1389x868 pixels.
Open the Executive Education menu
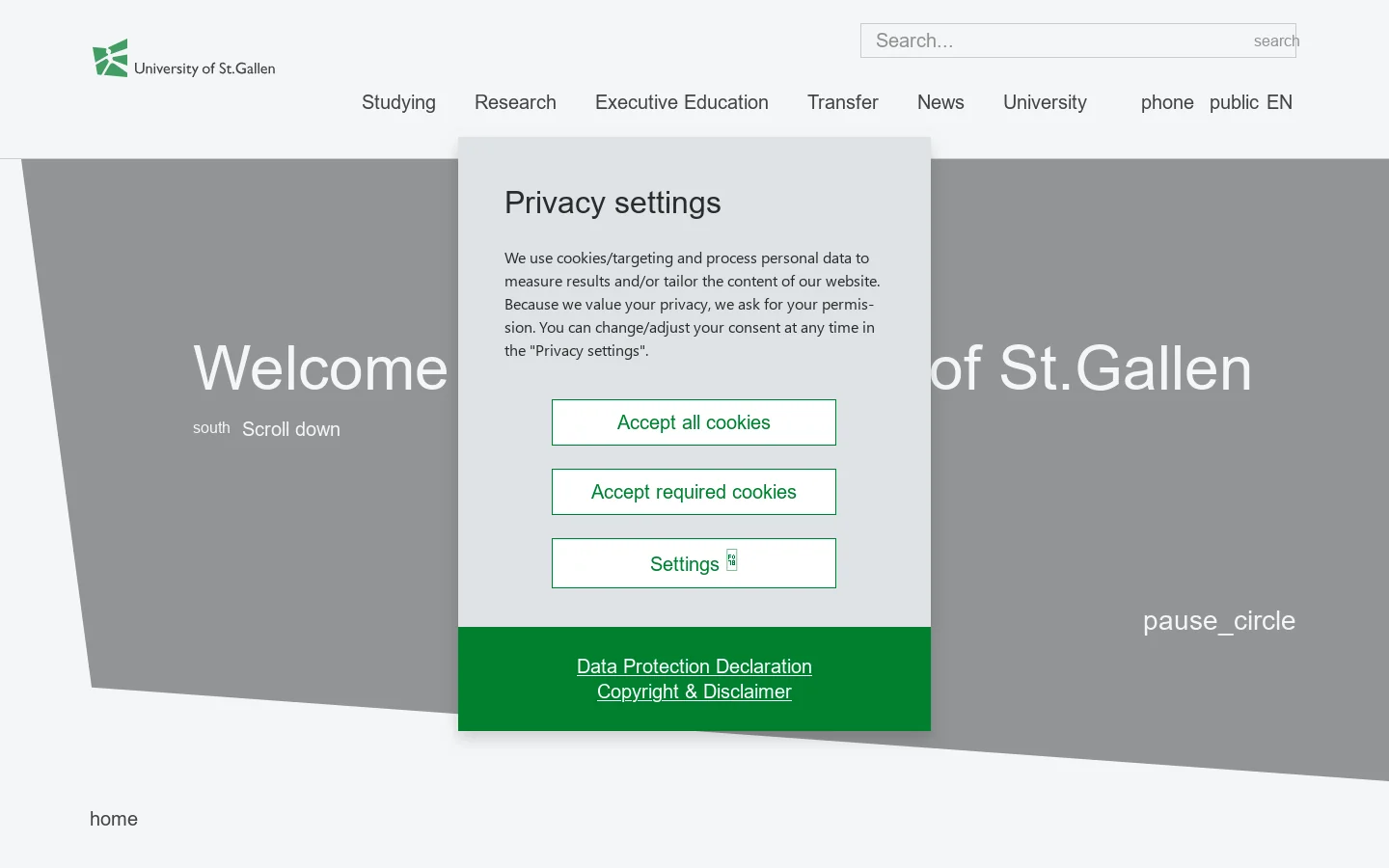point(682,102)
